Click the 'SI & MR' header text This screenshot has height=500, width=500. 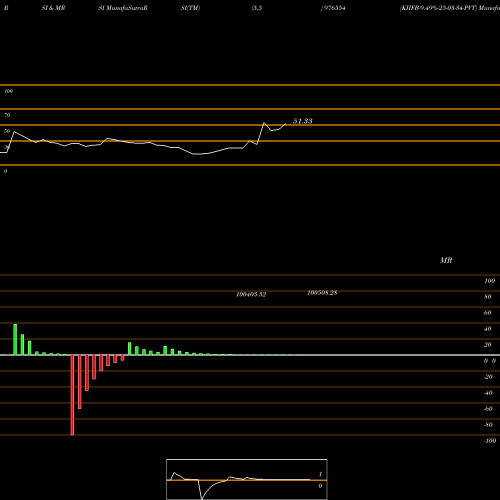[x=53, y=8]
